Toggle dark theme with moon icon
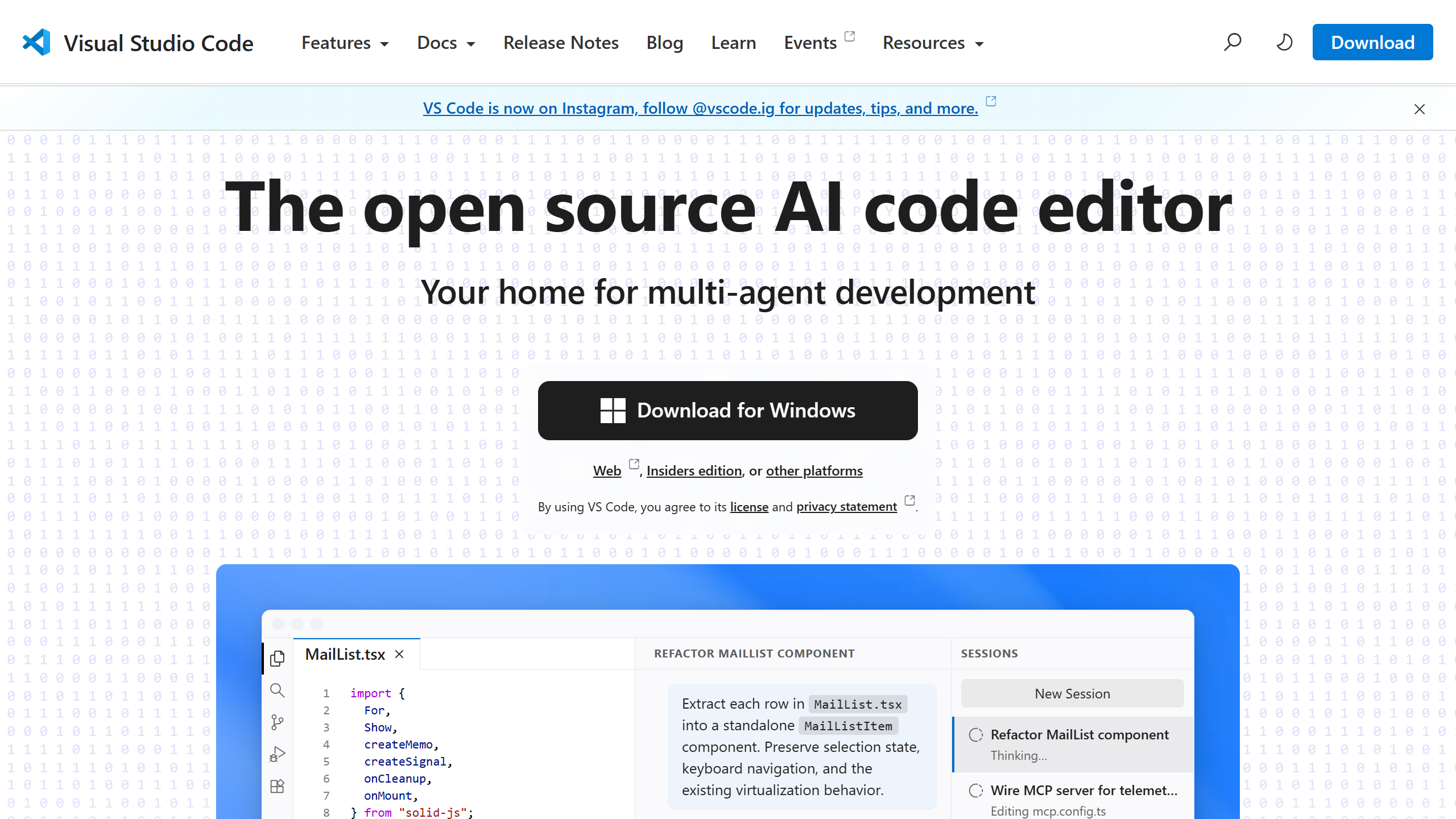 click(1284, 42)
